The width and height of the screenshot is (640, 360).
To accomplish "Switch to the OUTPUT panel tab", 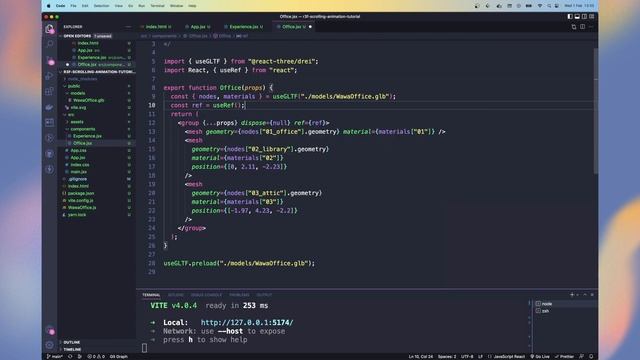I will 264,295.
